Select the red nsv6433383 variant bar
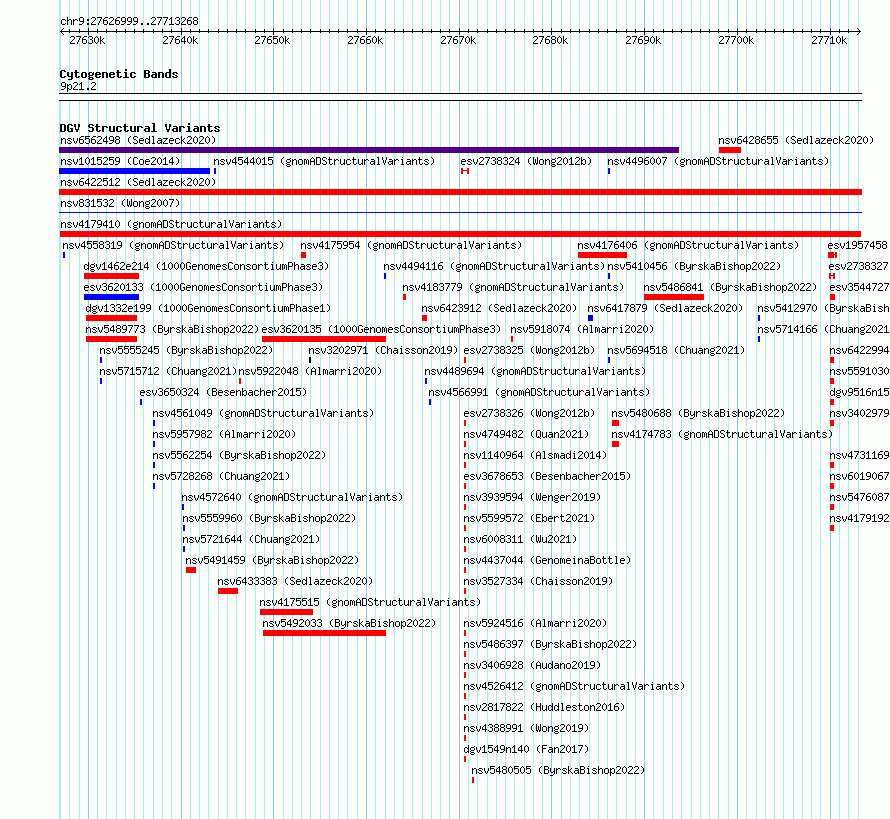 point(228,591)
